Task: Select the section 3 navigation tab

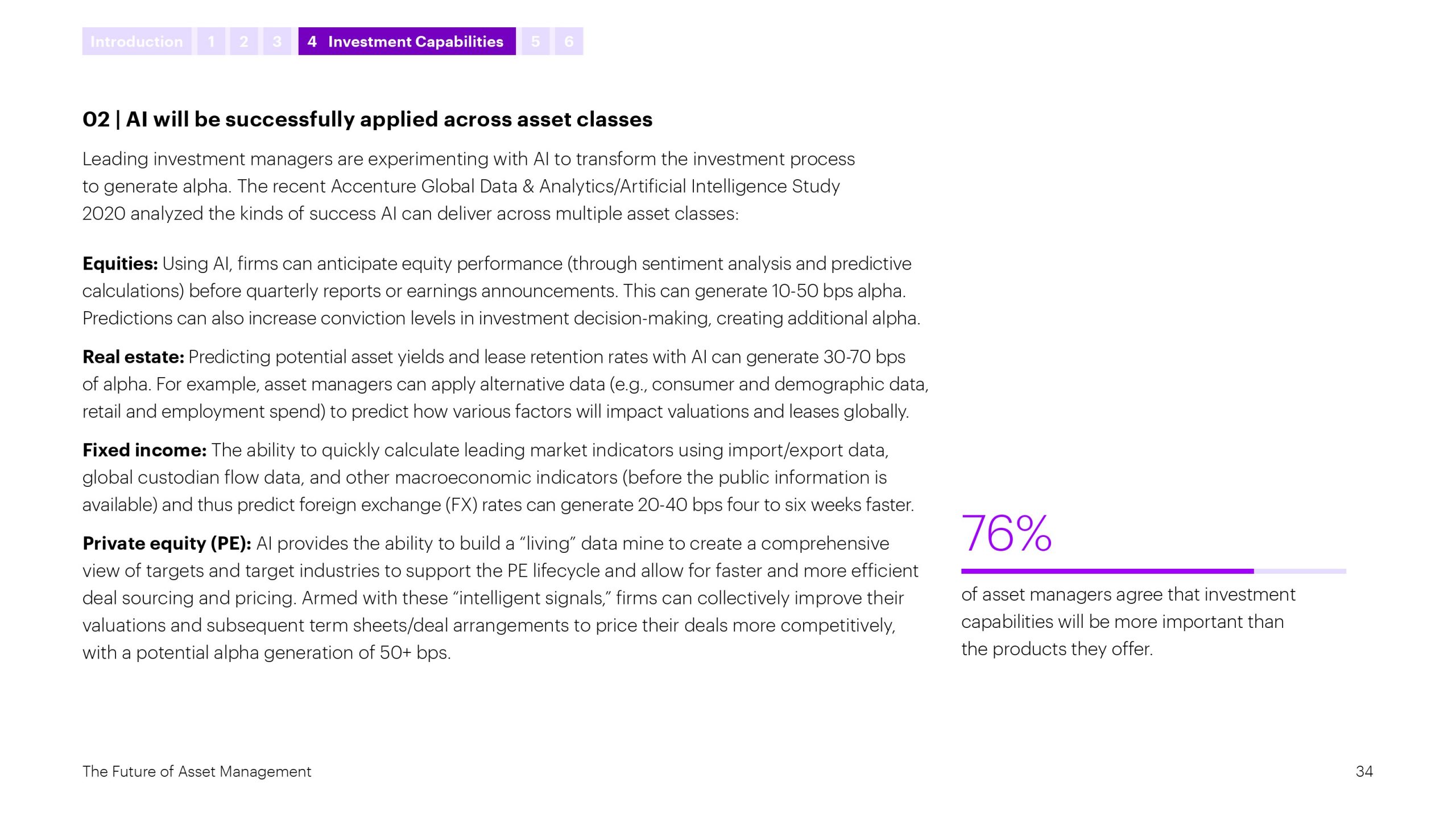Action: click(277, 42)
